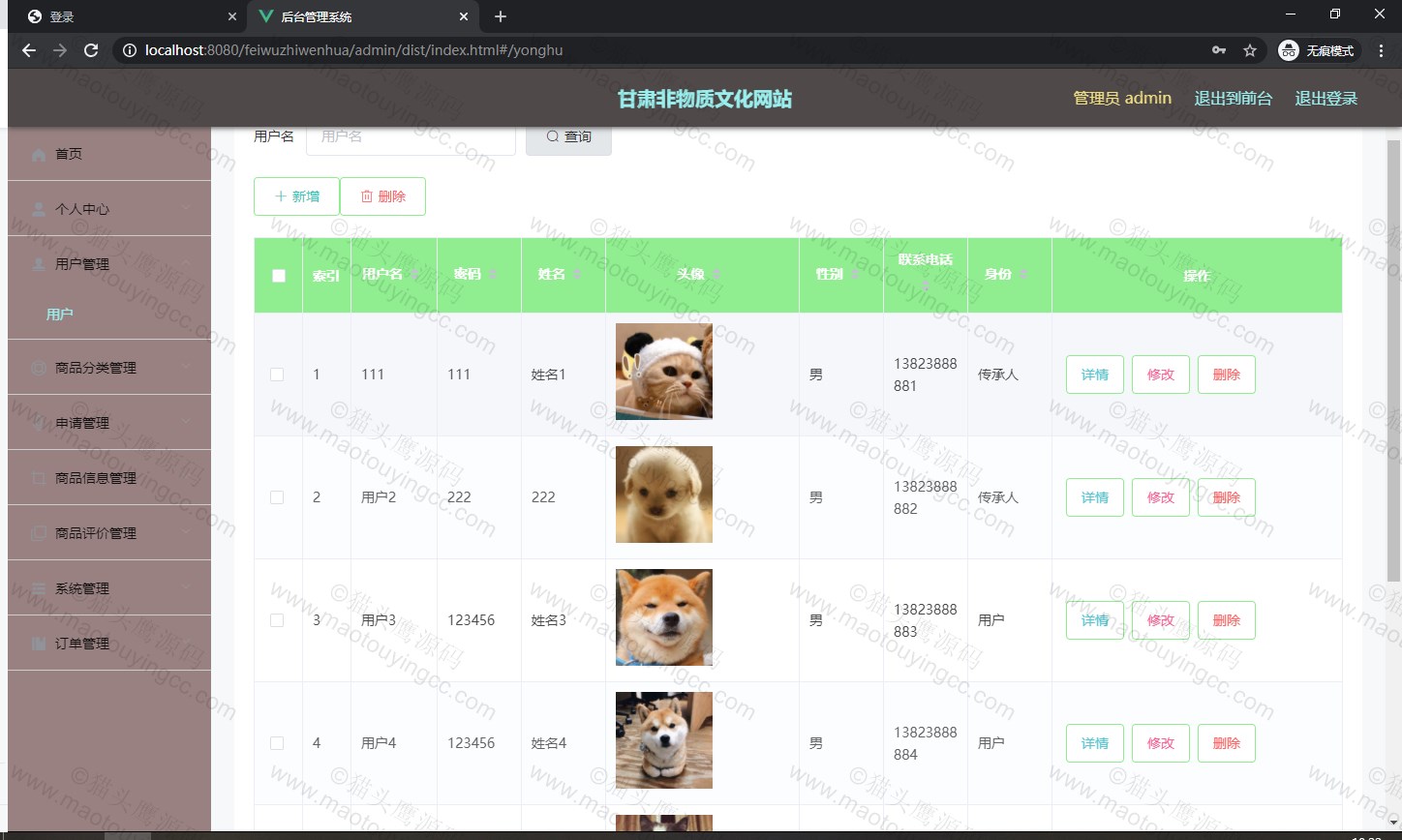Open 详情 for user 姓名1

1095,375
